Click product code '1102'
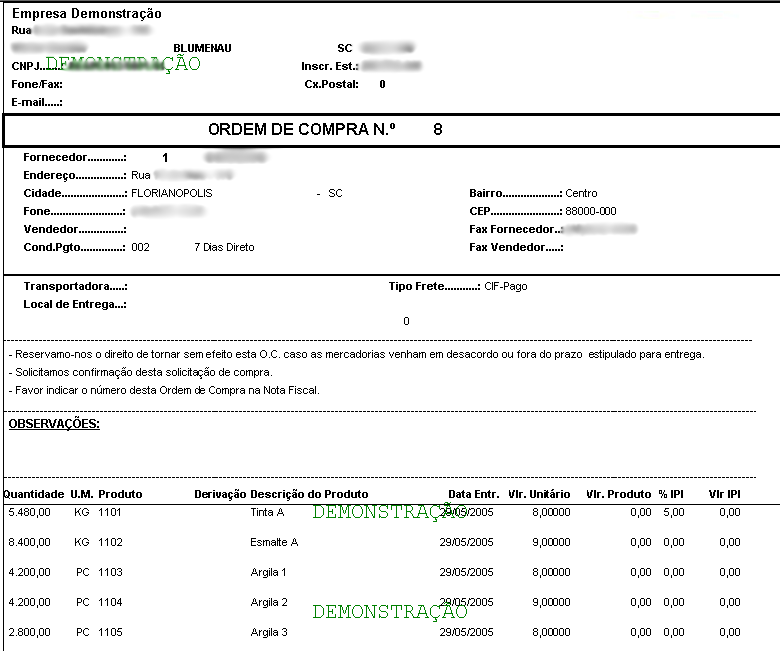780x651 pixels. point(110,542)
